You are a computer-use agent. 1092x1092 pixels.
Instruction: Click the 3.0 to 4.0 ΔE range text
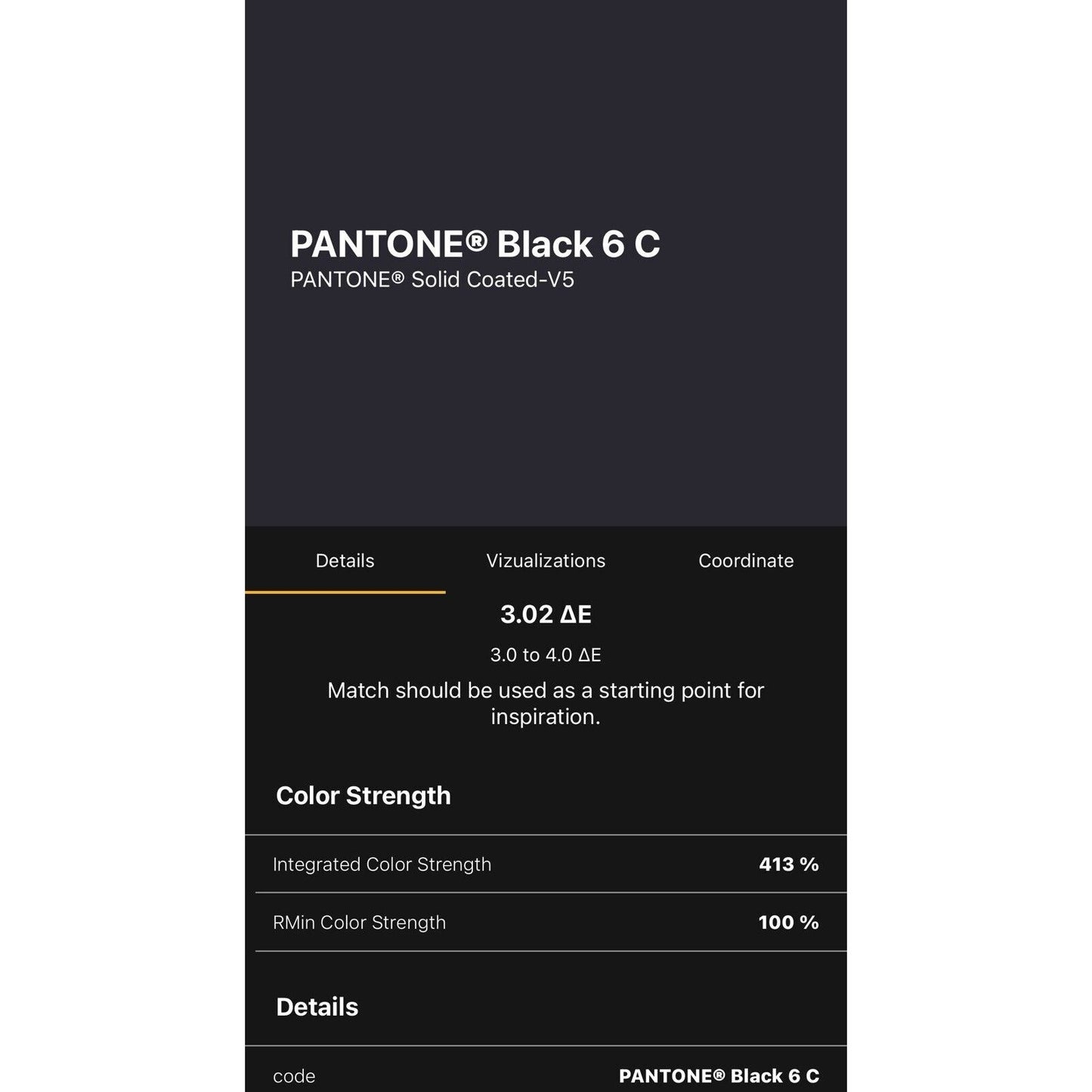546,655
